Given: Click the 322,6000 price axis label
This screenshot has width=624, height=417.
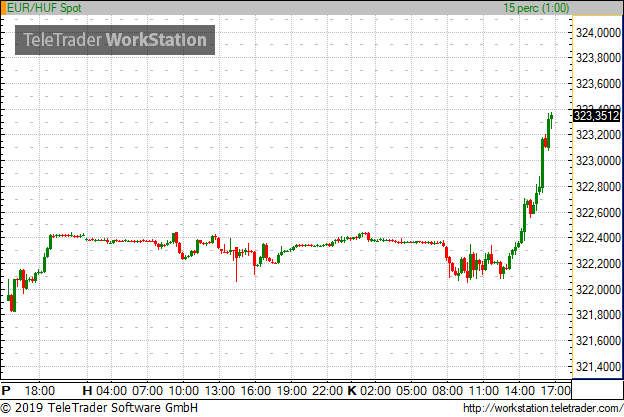Looking at the screenshot, I should [598, 212].
